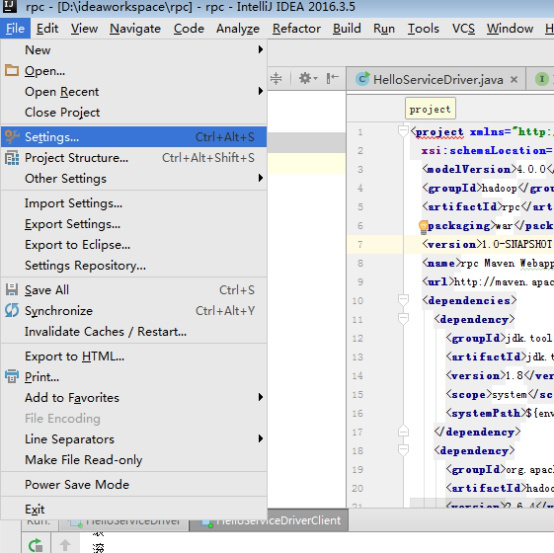Open the Analyze menu
Image resolution: width=554 pixels, height=553 pixels.
coord(238,28)
